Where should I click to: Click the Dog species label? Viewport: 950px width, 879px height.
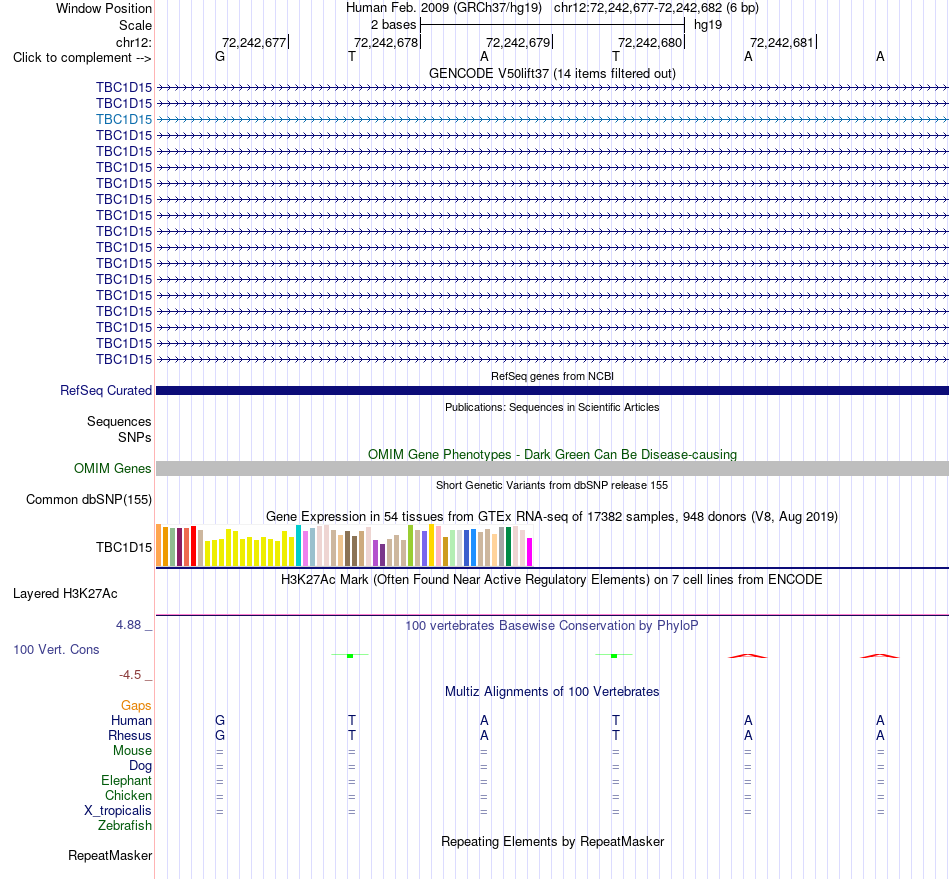(x=140, y=766)
